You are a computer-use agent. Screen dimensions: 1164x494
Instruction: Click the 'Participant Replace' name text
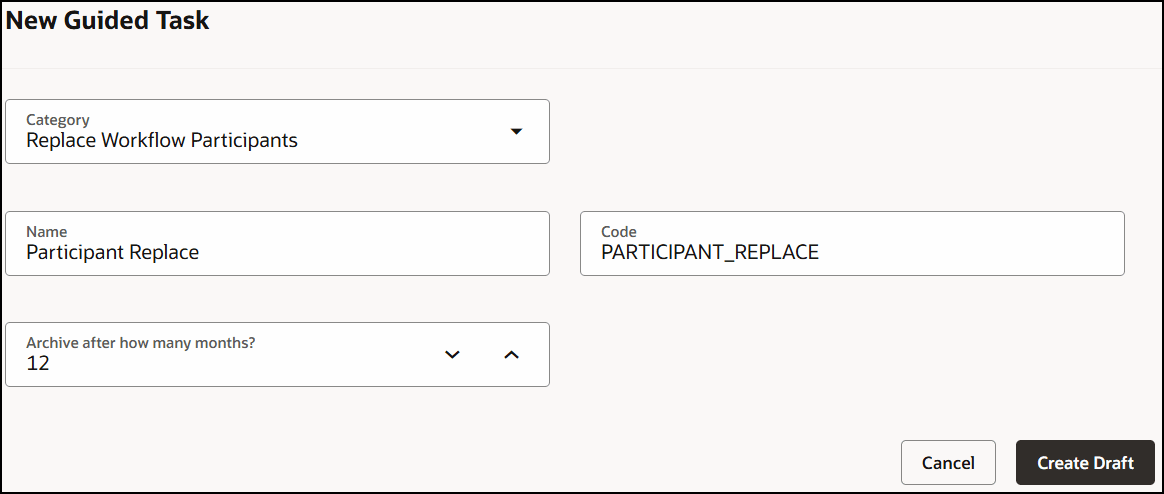point(112,253)
